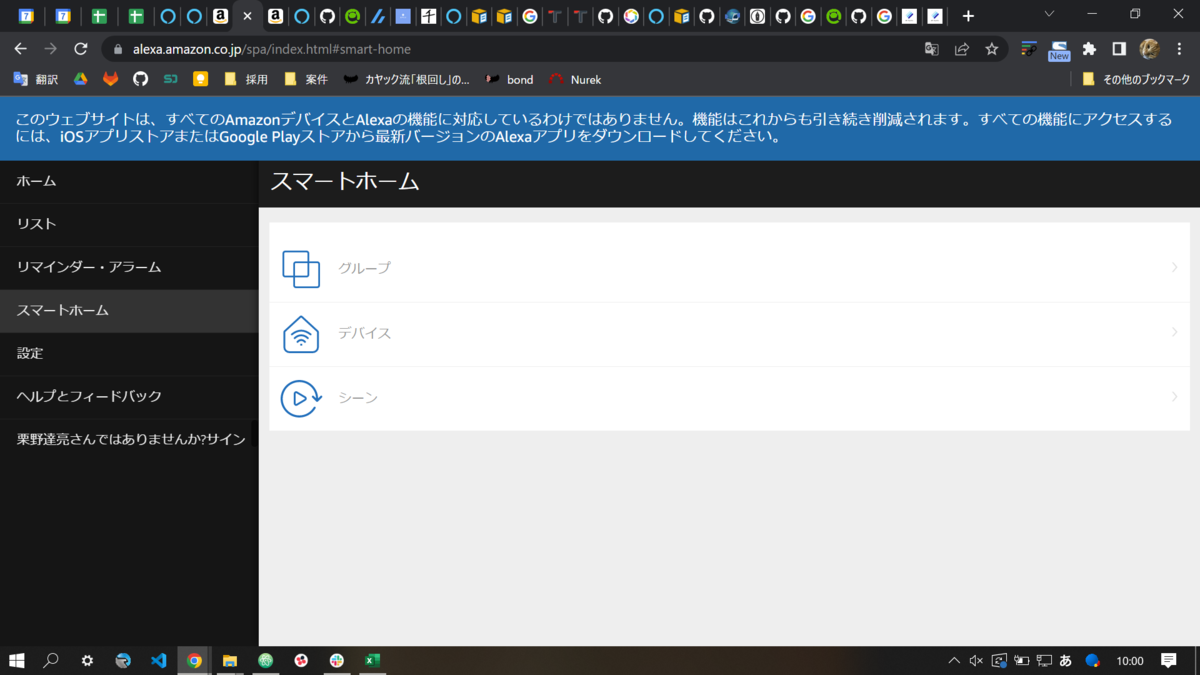Click the circular play Scenes icon

tap(301, 398)
